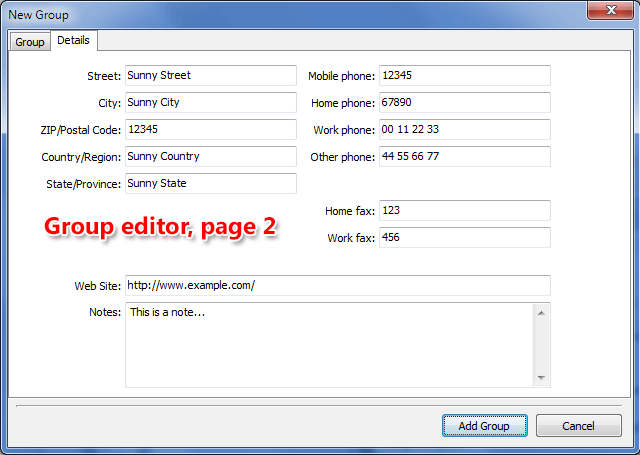Click the Home phone input field
640x455 pixels.
pyautogui.click(x=464, y=102)
